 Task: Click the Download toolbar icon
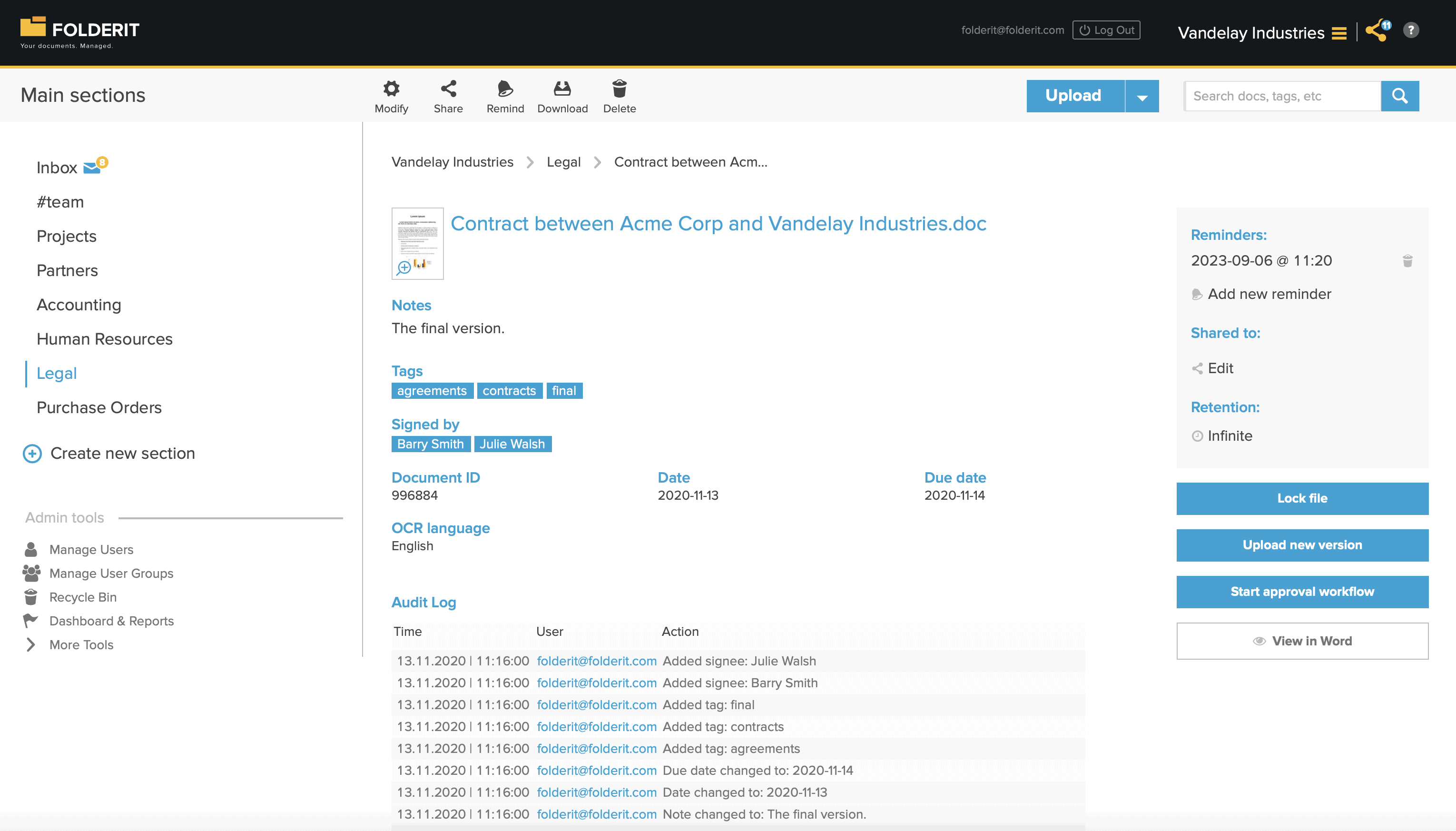[x=562, y=89]
